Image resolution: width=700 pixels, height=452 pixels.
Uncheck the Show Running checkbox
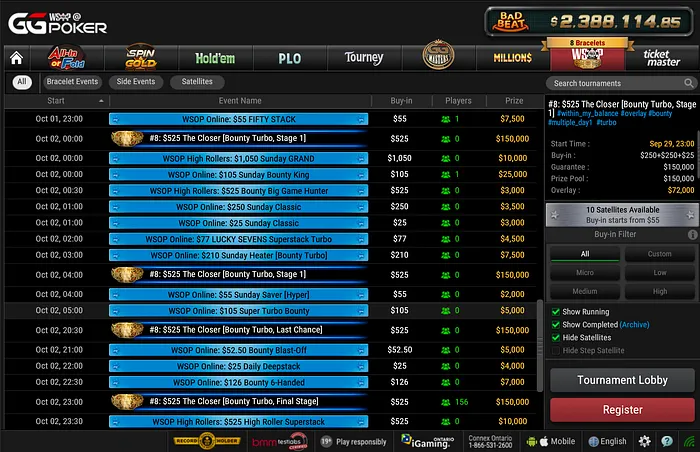click(x=556, y=312)
